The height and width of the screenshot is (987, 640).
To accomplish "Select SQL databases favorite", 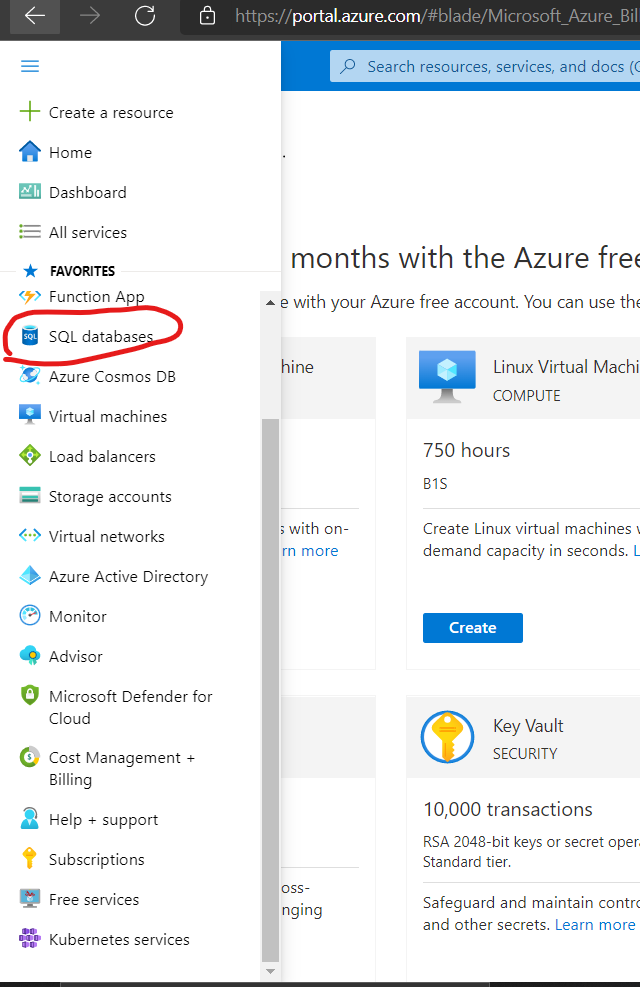I will tap(101, 337).
